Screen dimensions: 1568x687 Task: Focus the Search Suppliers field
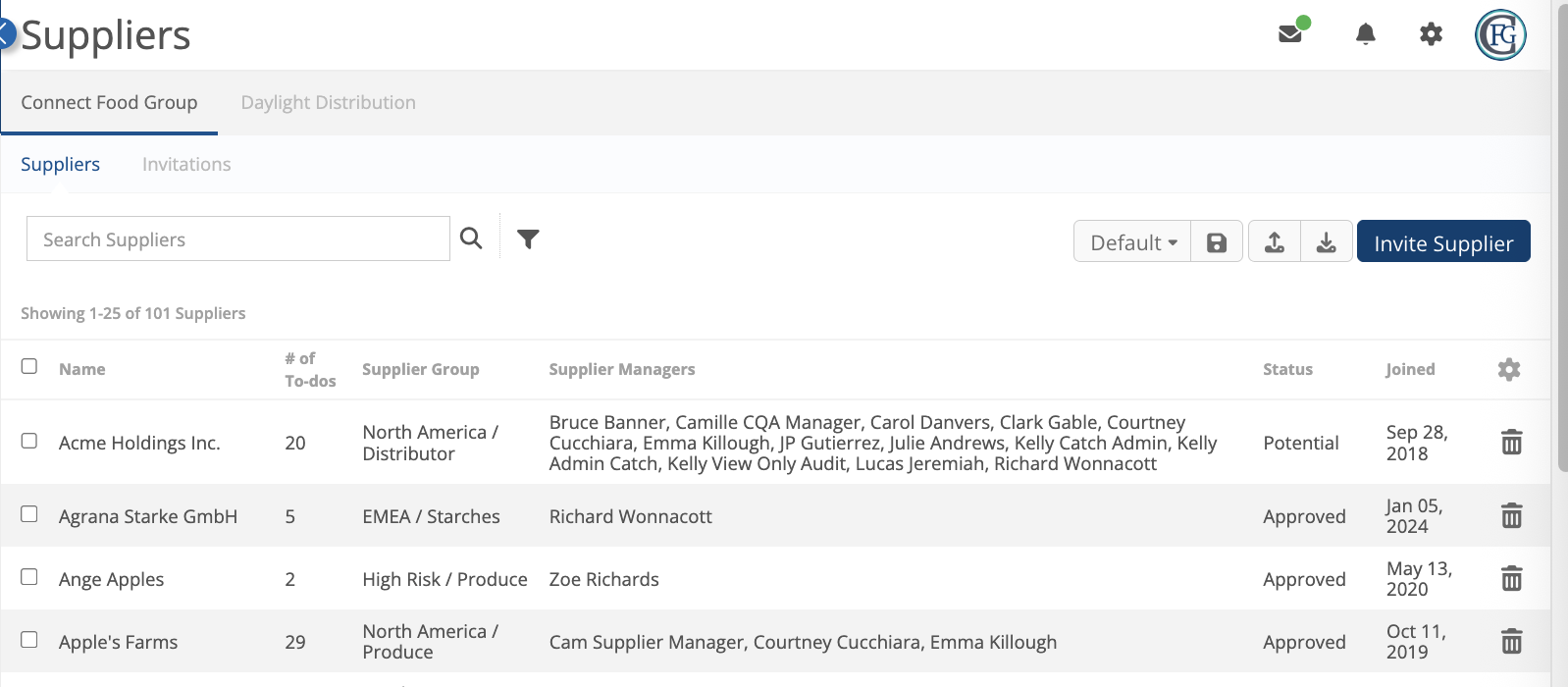[238, 238]
